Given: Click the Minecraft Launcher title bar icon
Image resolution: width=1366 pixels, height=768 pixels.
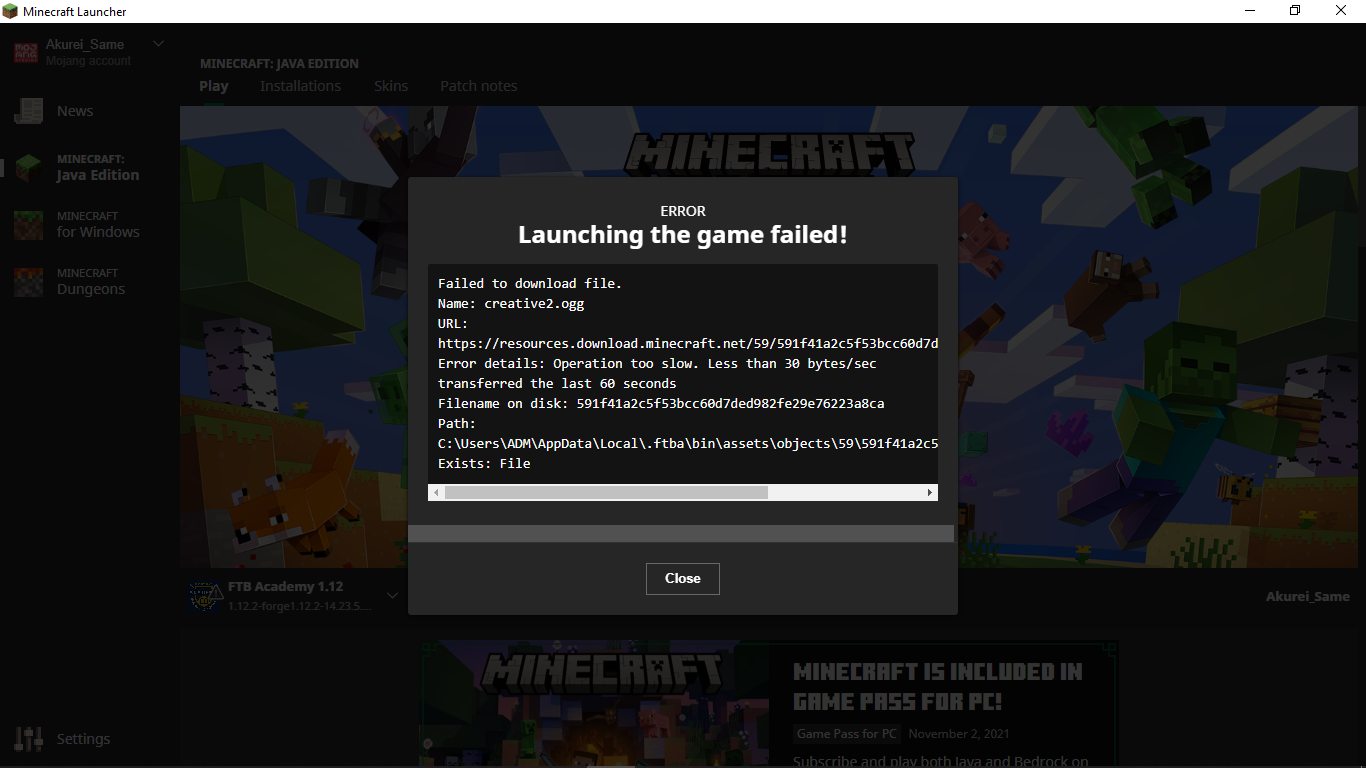Looking at the screenshot, I should click(12, 11).
